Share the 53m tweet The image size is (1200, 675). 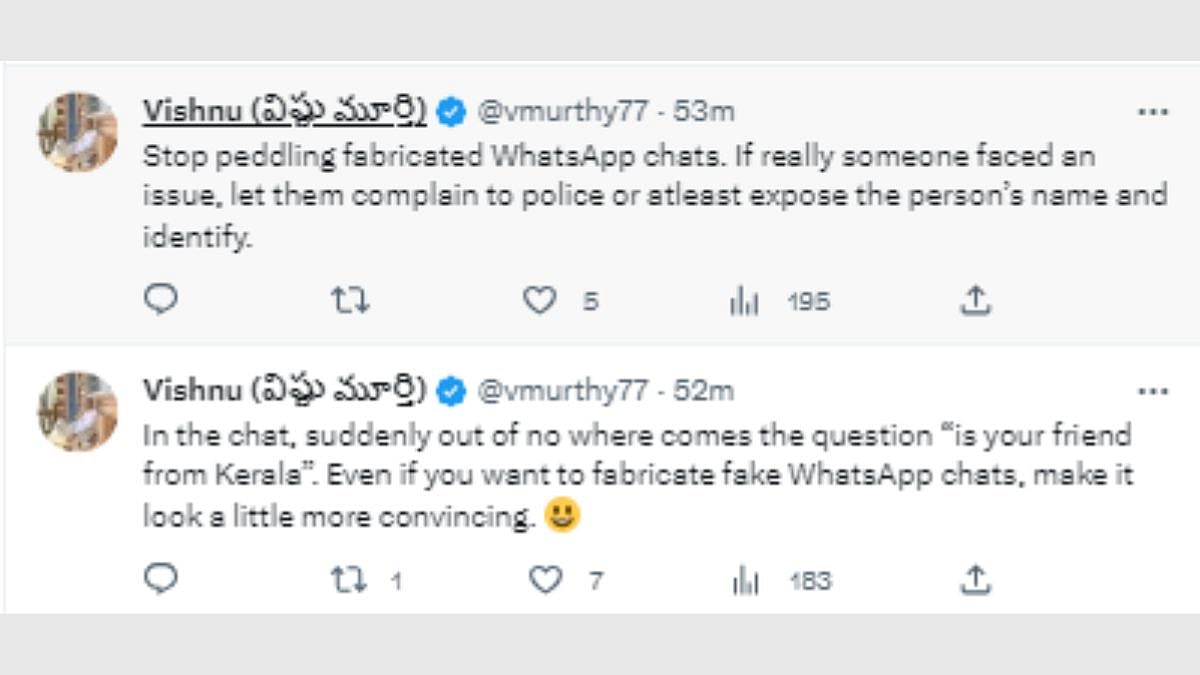tap(975, 299)
